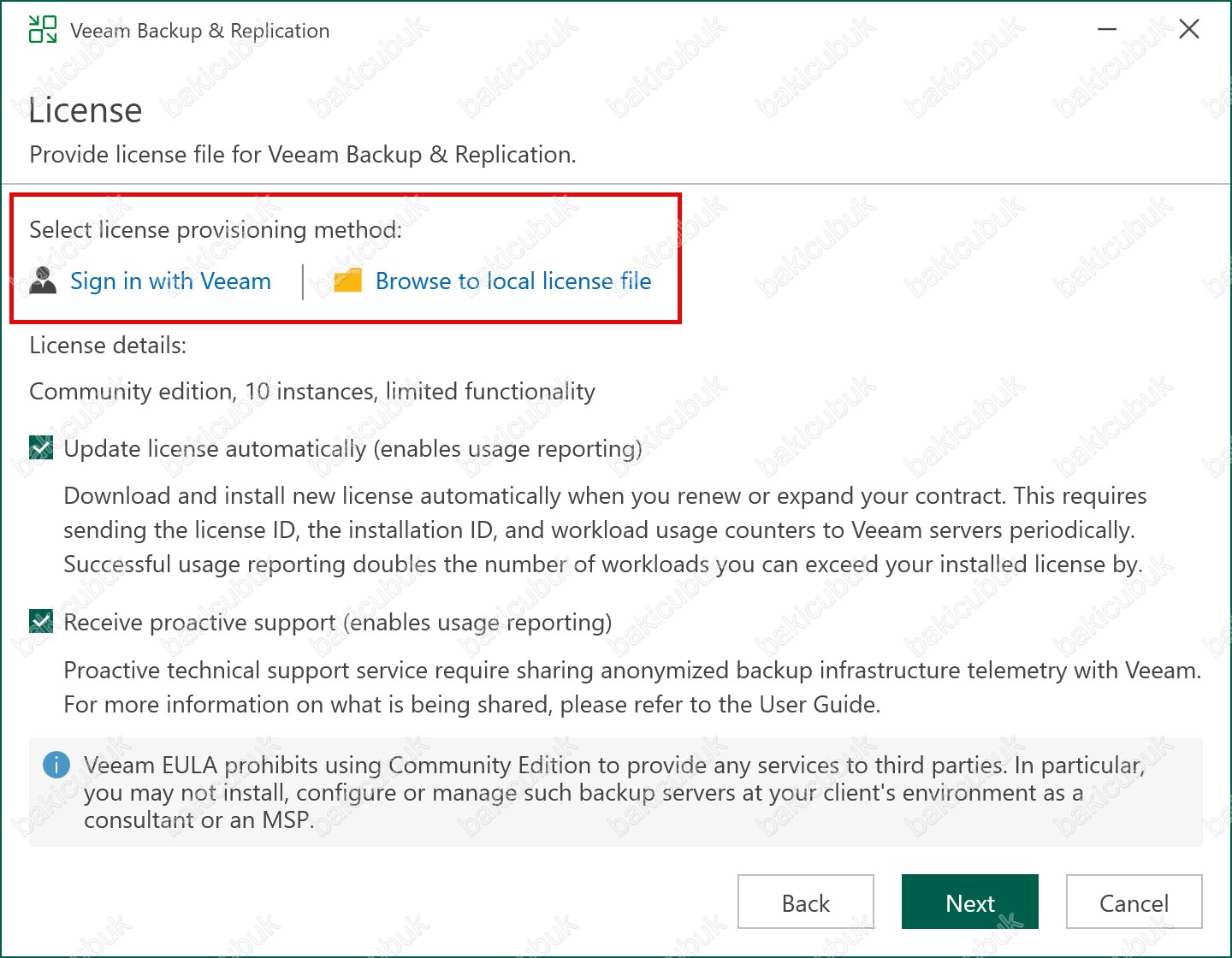Cancel the Veeam setup wizard
Screen dimensions: 1232x958
coord(1134,902)
